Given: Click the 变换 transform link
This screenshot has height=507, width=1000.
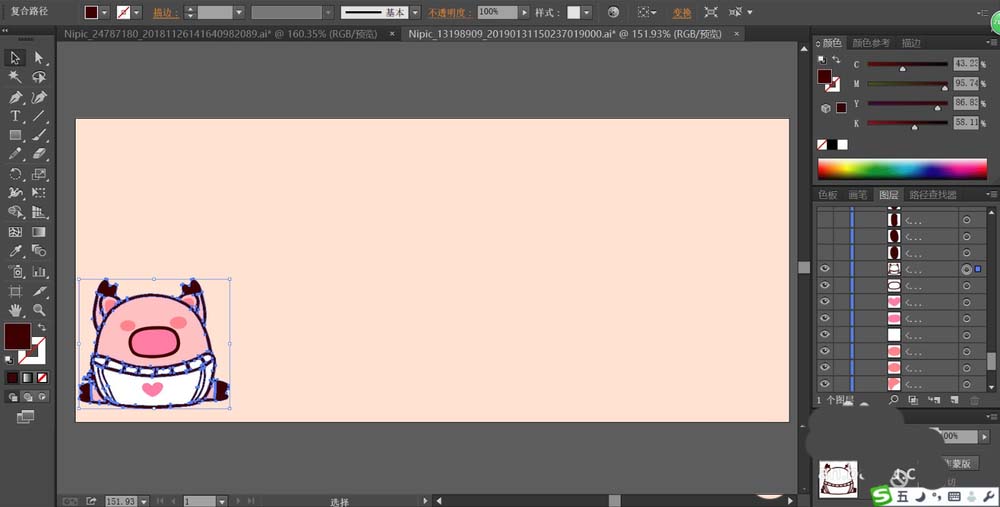Looking at the screenshot, I should pyautogui.click(x=682, y=13).
